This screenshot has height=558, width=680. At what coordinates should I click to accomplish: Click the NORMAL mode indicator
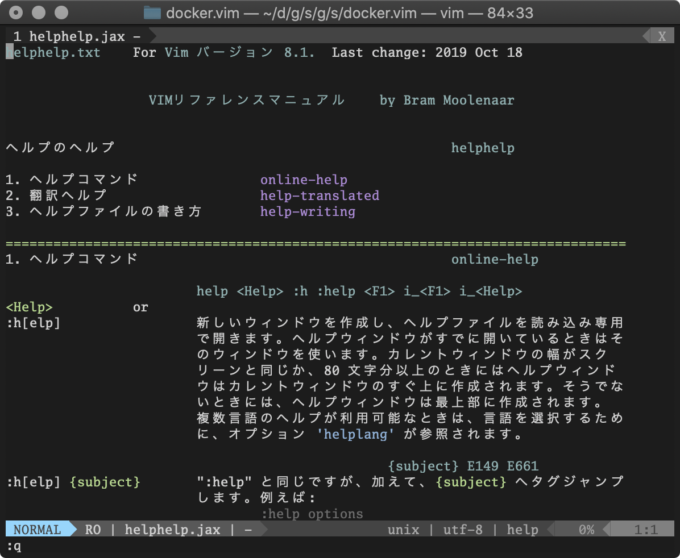coord(38,530)
